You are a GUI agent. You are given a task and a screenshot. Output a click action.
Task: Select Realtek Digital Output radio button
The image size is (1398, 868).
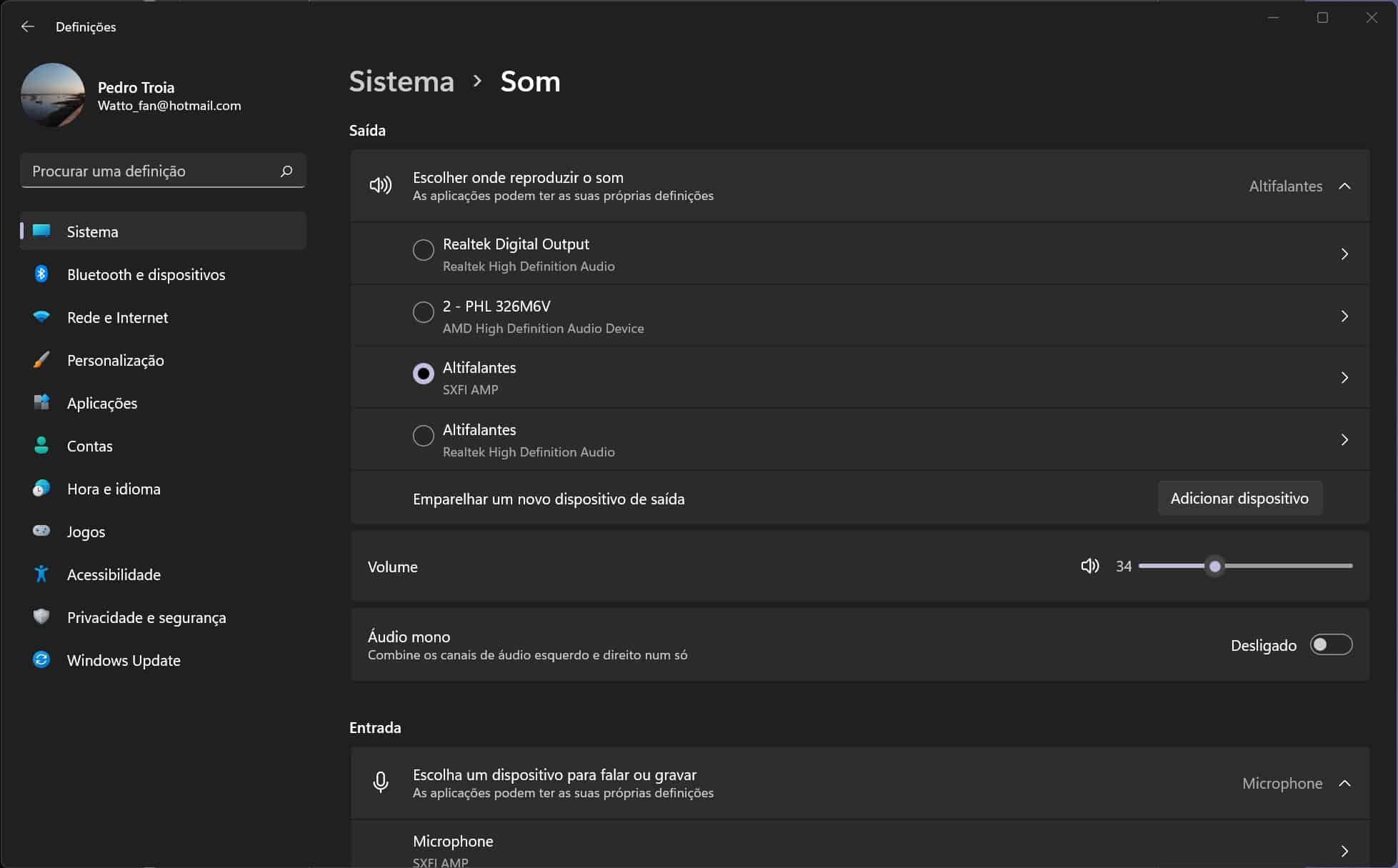[x=424, y=250]
